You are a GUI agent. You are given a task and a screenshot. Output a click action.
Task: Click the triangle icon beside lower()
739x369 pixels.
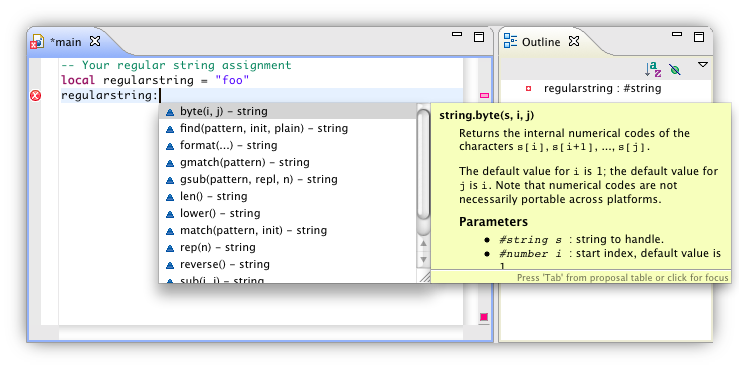pyautogui.click(x=170, y=214)
